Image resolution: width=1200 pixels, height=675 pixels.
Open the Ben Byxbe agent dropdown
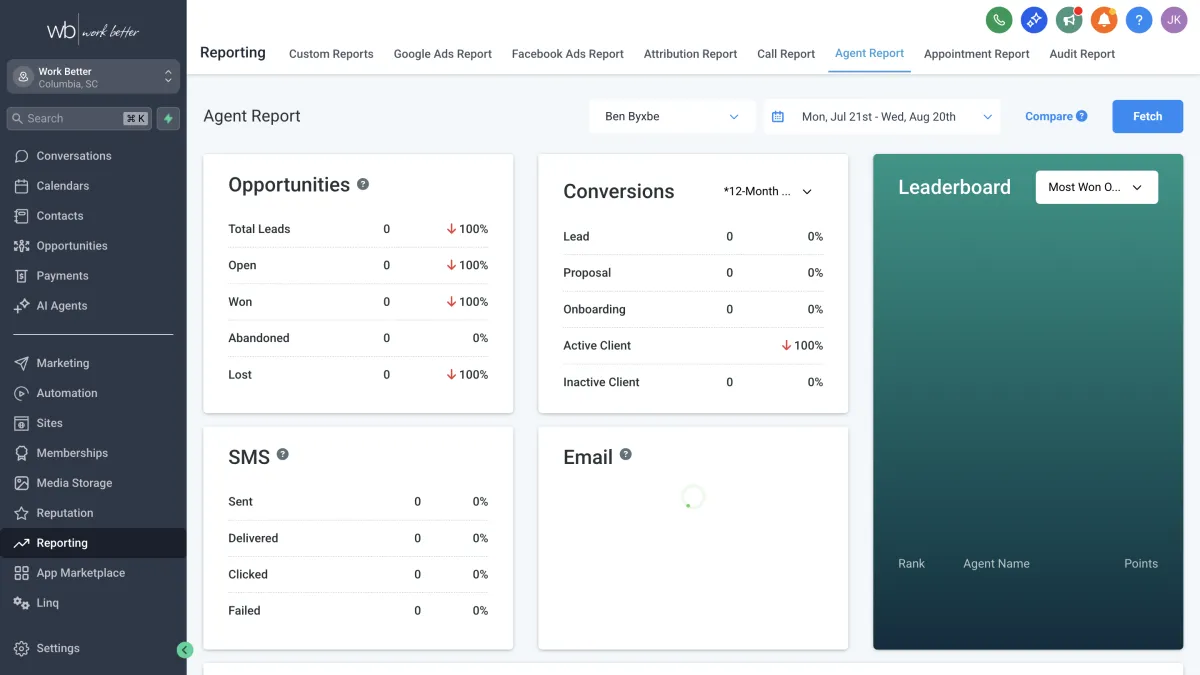click(671, 116)
